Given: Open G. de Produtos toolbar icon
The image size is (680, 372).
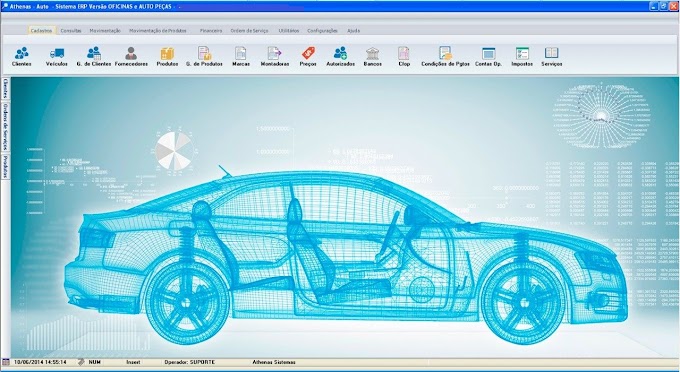Looking at the screenshot, I should coord(204,56).
